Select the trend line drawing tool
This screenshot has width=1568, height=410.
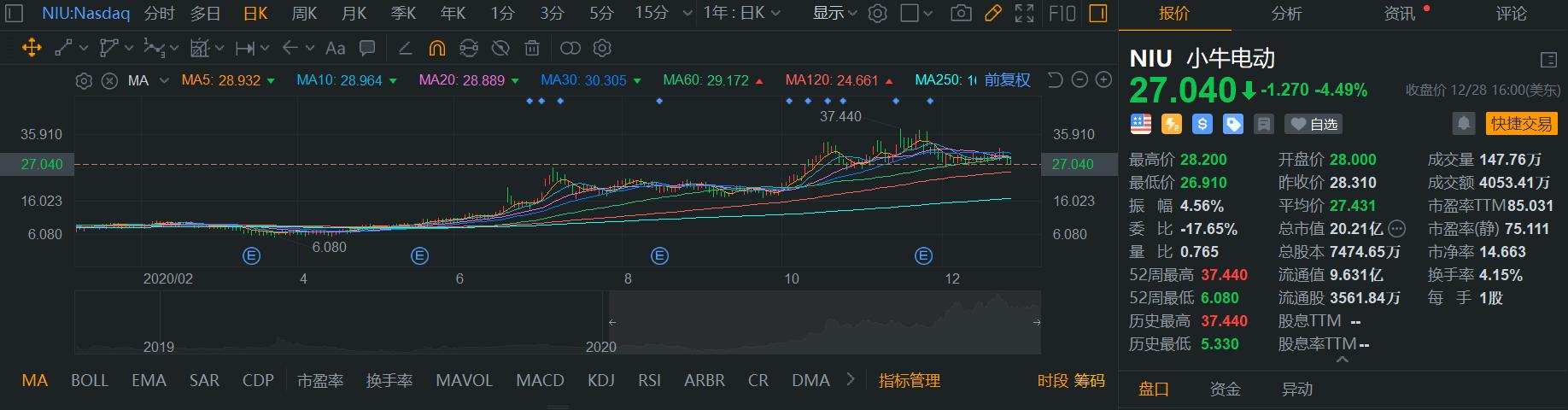(x=63, y=48)
